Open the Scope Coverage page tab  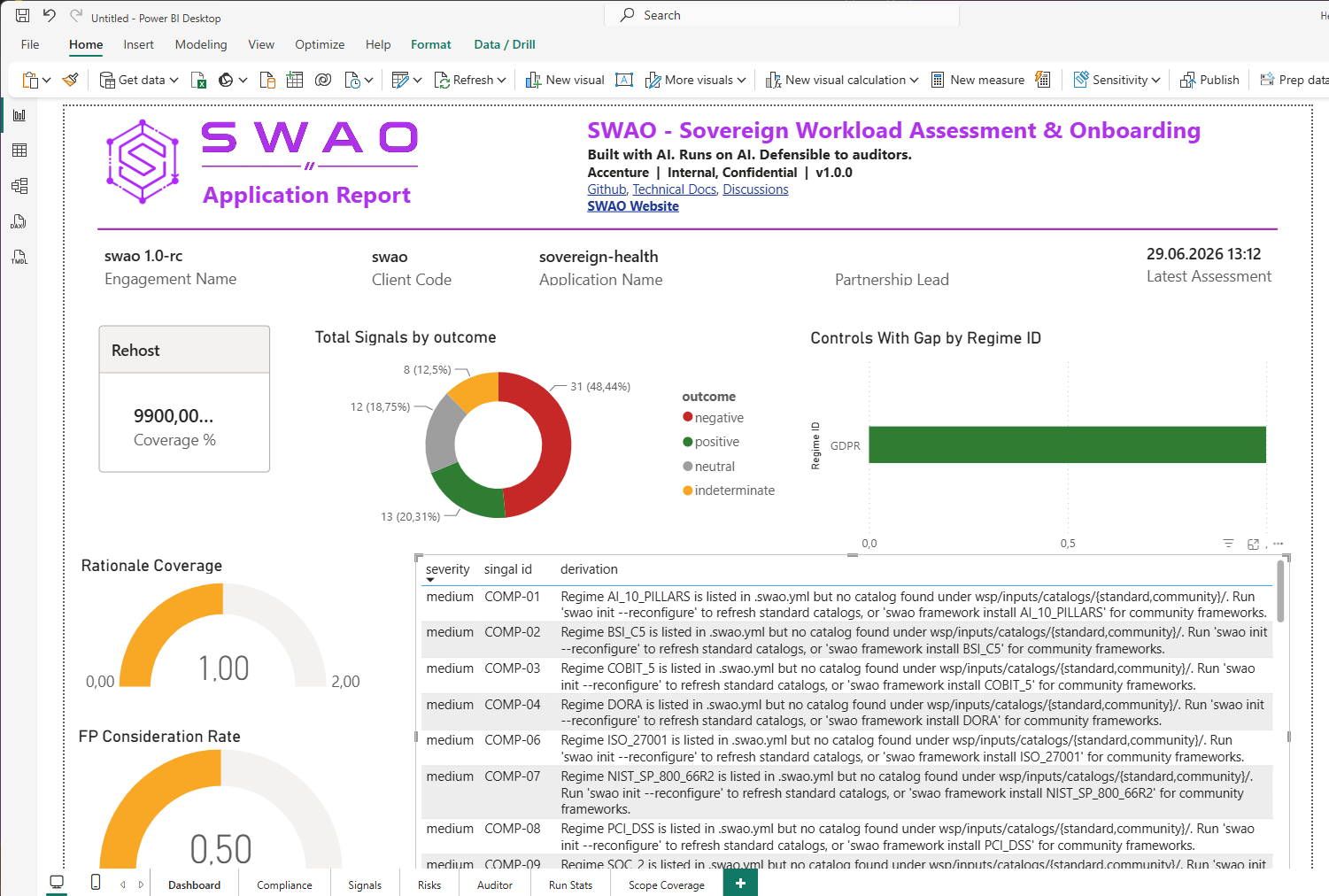(x=667, y=884)
